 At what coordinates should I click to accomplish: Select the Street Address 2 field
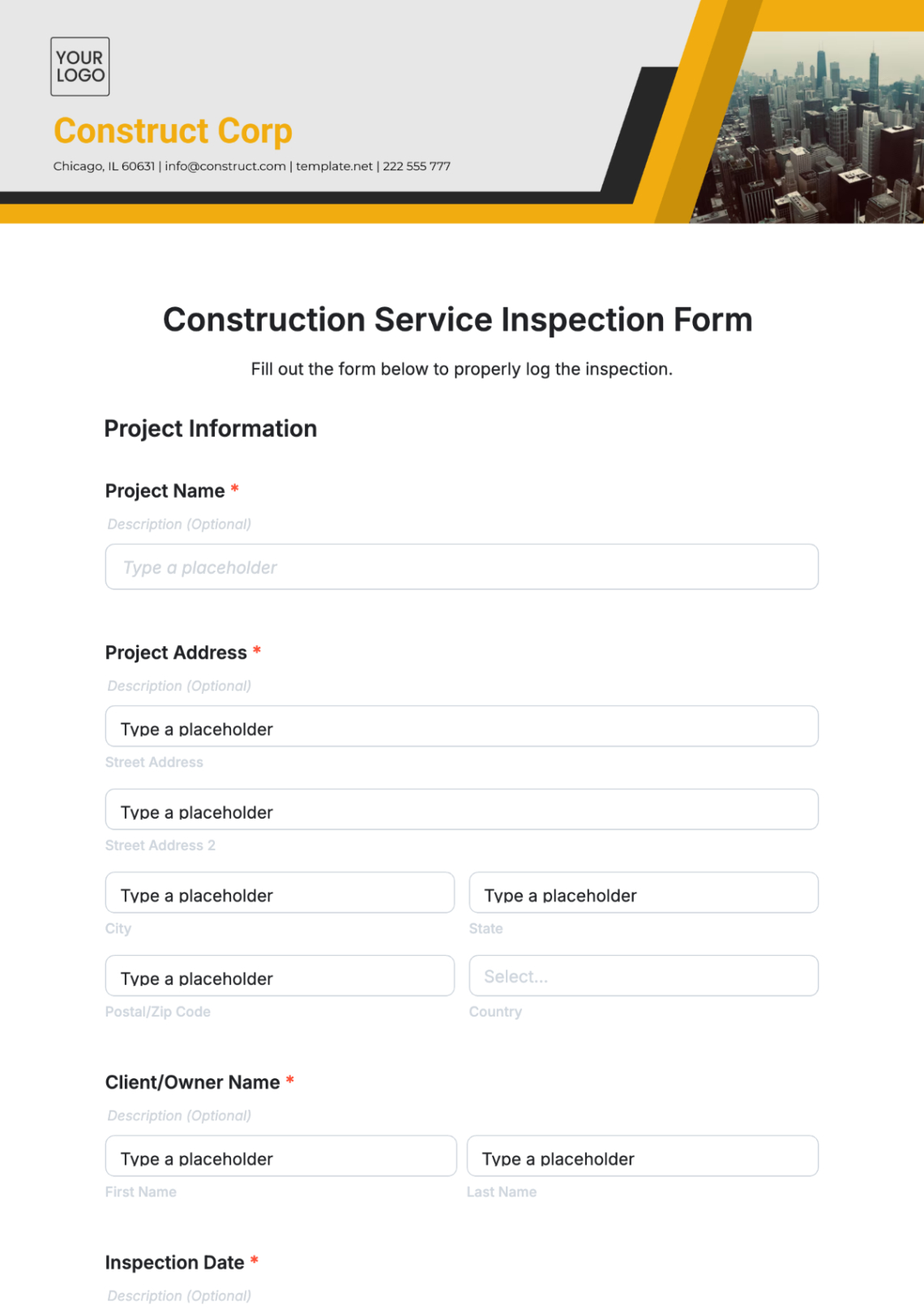pyautogui.click(x=461, y=809)
